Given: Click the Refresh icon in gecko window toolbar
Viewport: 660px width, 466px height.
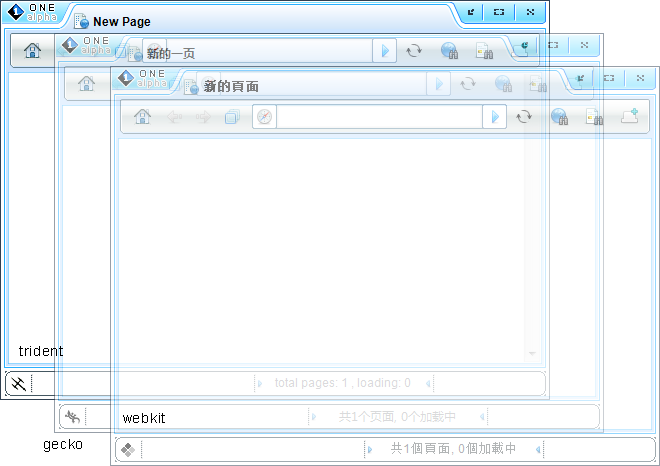Looking at the screenshot, I should (468, 83).
